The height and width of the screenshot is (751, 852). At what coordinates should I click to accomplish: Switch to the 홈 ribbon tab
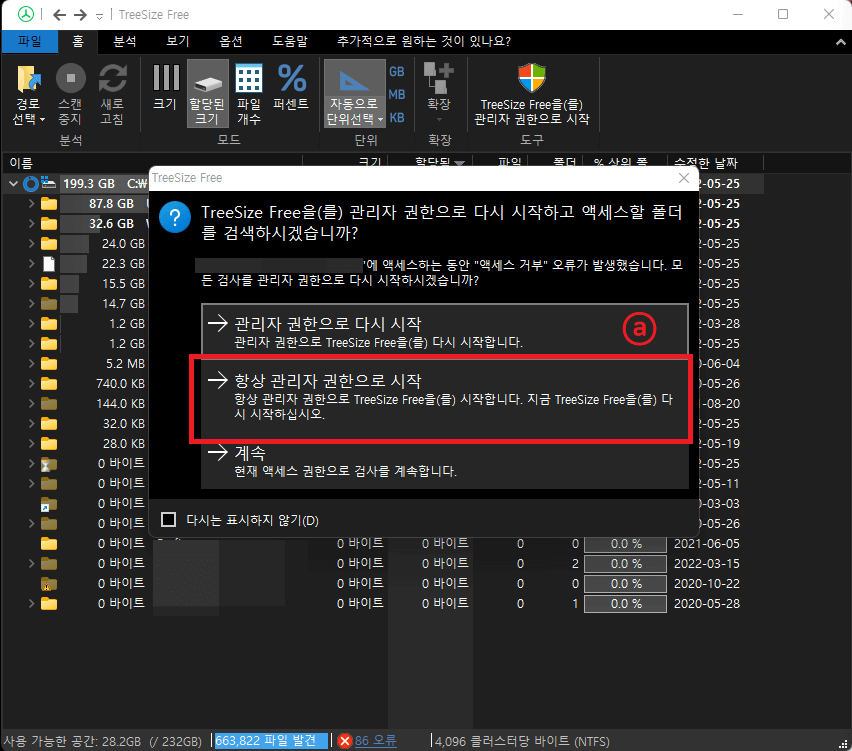pos(78,41)
